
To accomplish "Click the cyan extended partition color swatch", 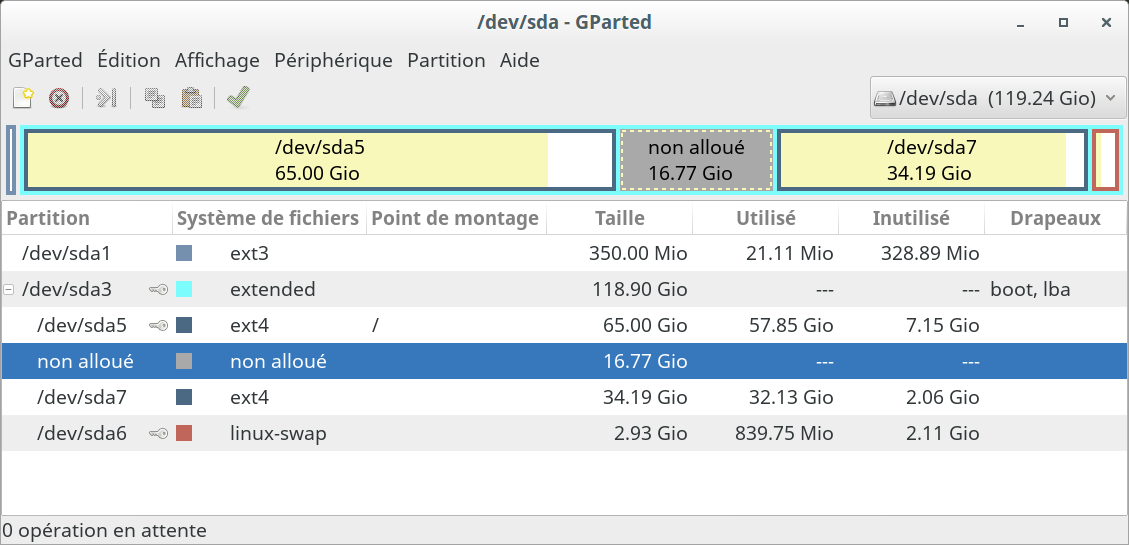I will (x=184, y=289).
